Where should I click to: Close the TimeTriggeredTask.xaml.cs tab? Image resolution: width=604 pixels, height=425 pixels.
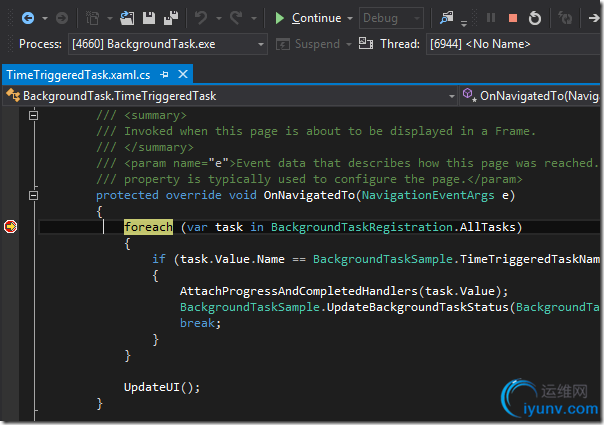pos(183,74)
